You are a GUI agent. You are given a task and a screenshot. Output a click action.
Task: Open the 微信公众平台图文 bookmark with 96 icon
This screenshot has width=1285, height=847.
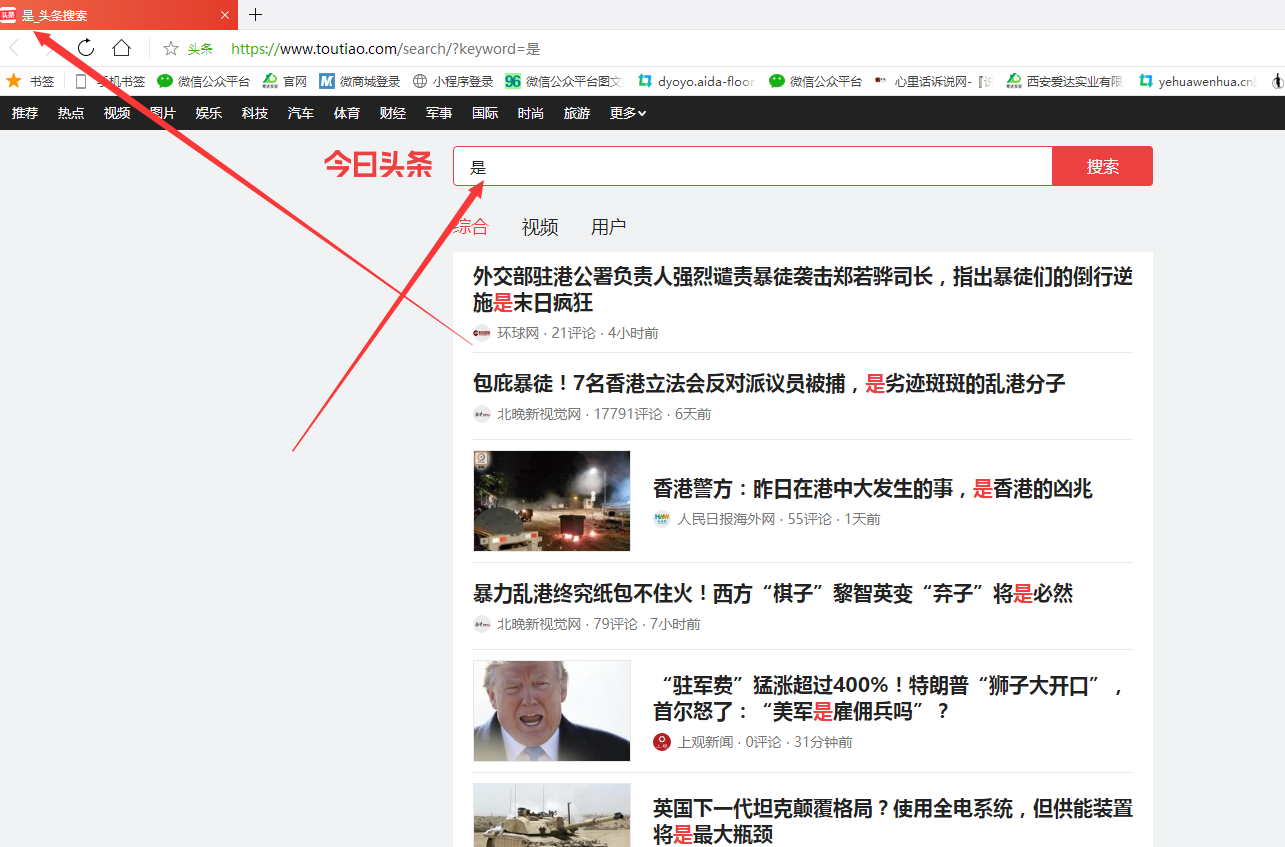point(565,81)
